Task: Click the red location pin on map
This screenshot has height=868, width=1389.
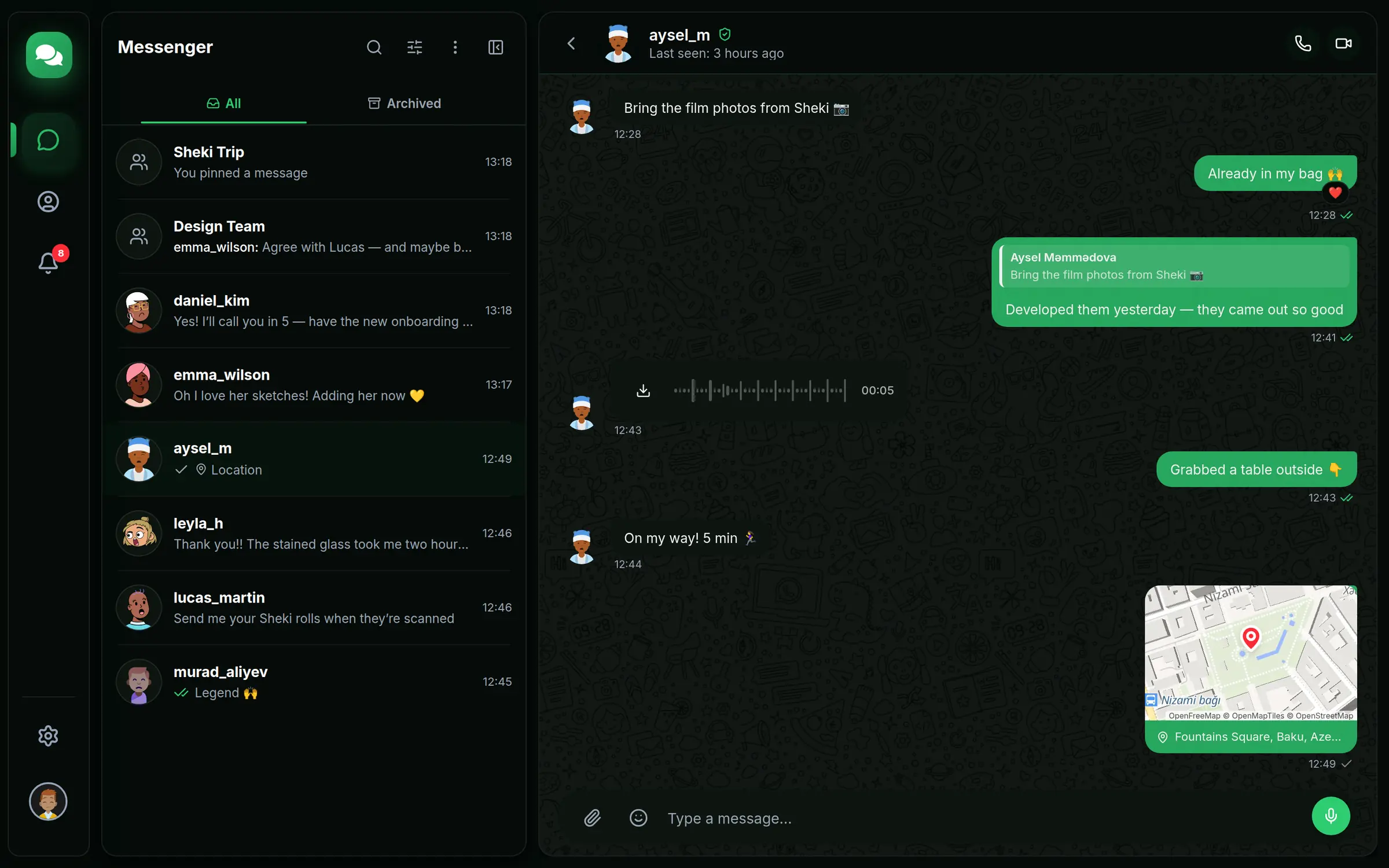Action: click(1251, 638)
